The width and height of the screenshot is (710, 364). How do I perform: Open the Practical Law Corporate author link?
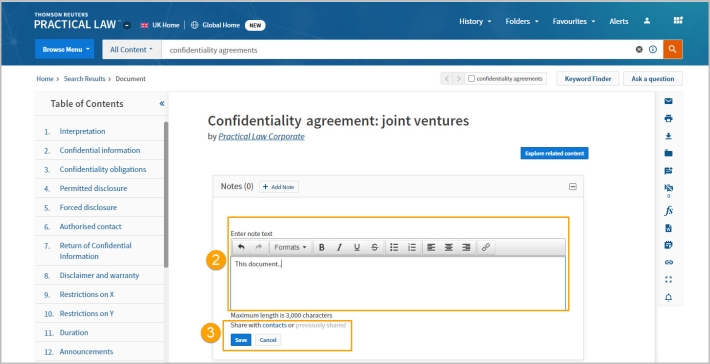261,136
